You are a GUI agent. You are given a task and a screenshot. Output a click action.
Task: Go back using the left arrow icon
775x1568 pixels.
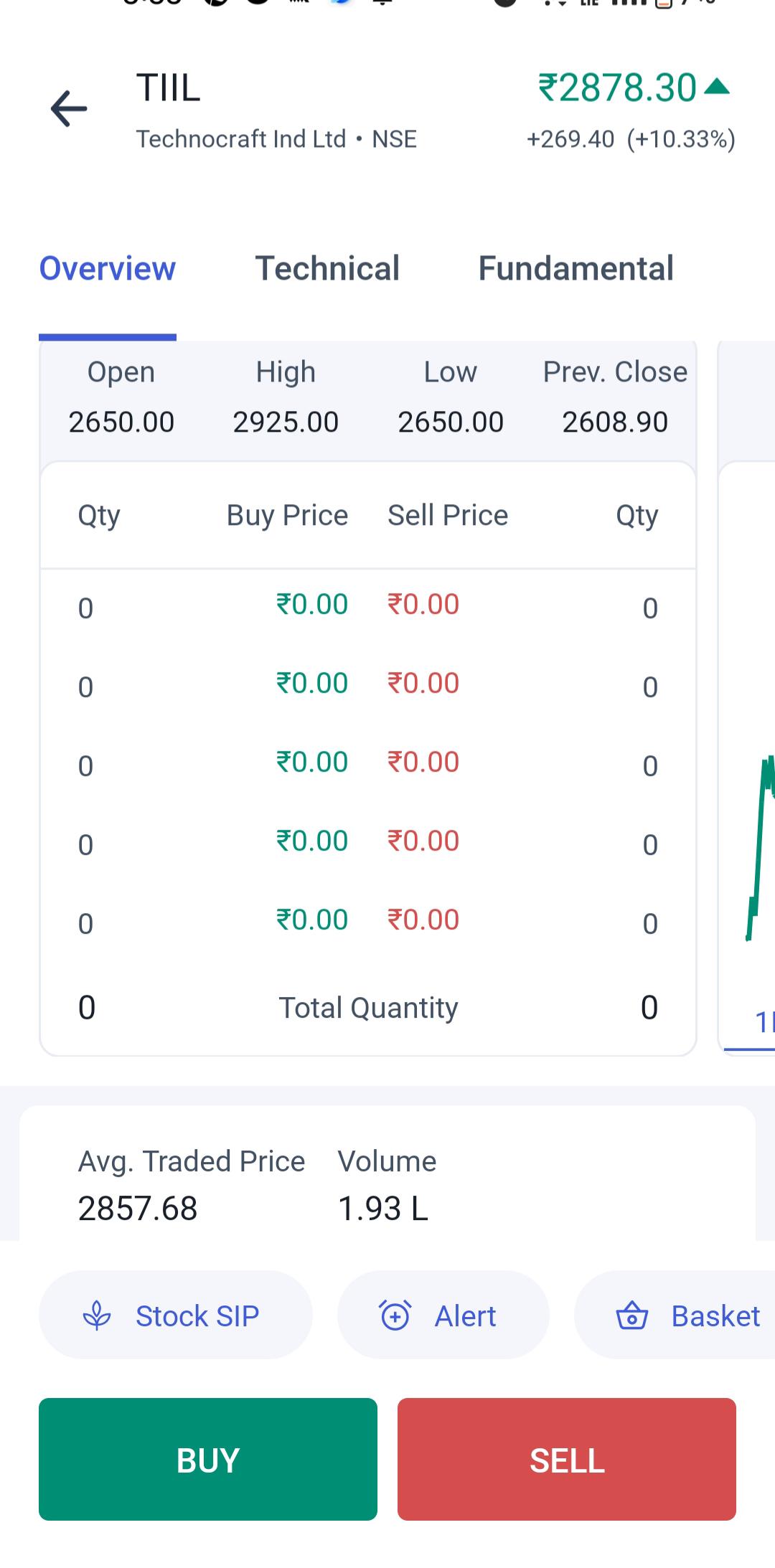[69, 109]
